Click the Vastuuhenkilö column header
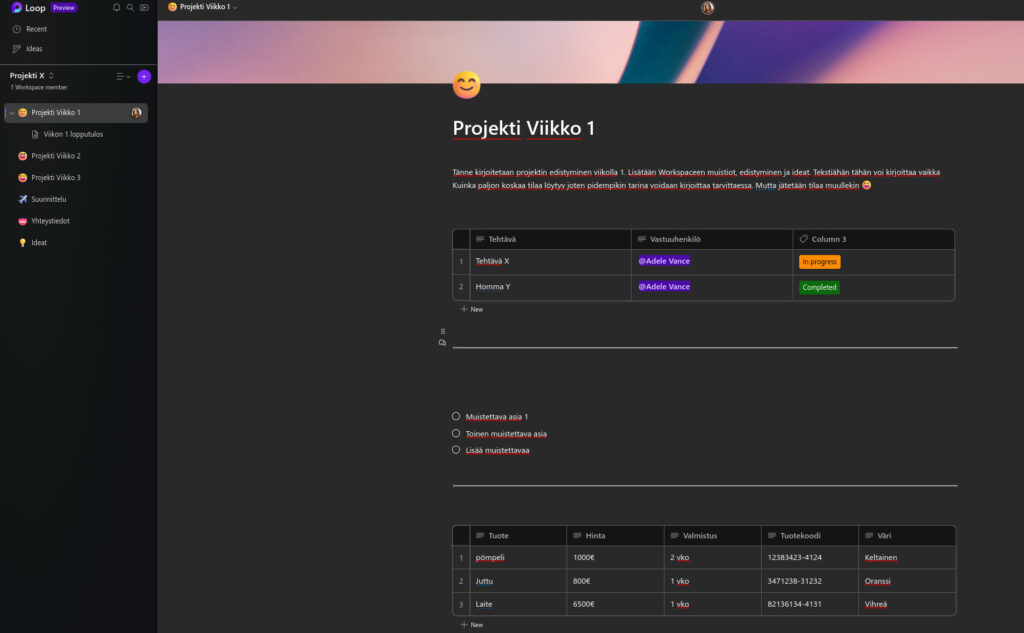 coord(712,239)
